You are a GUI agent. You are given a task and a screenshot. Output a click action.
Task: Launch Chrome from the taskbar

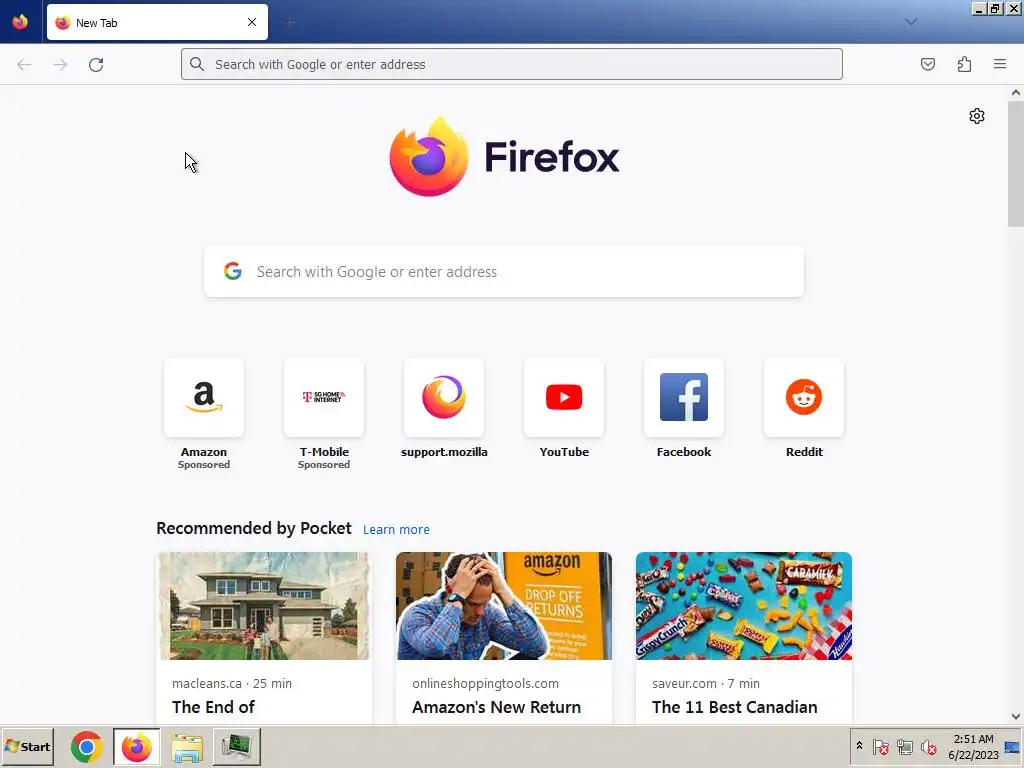pyautogui.click(x=86, y=746)
